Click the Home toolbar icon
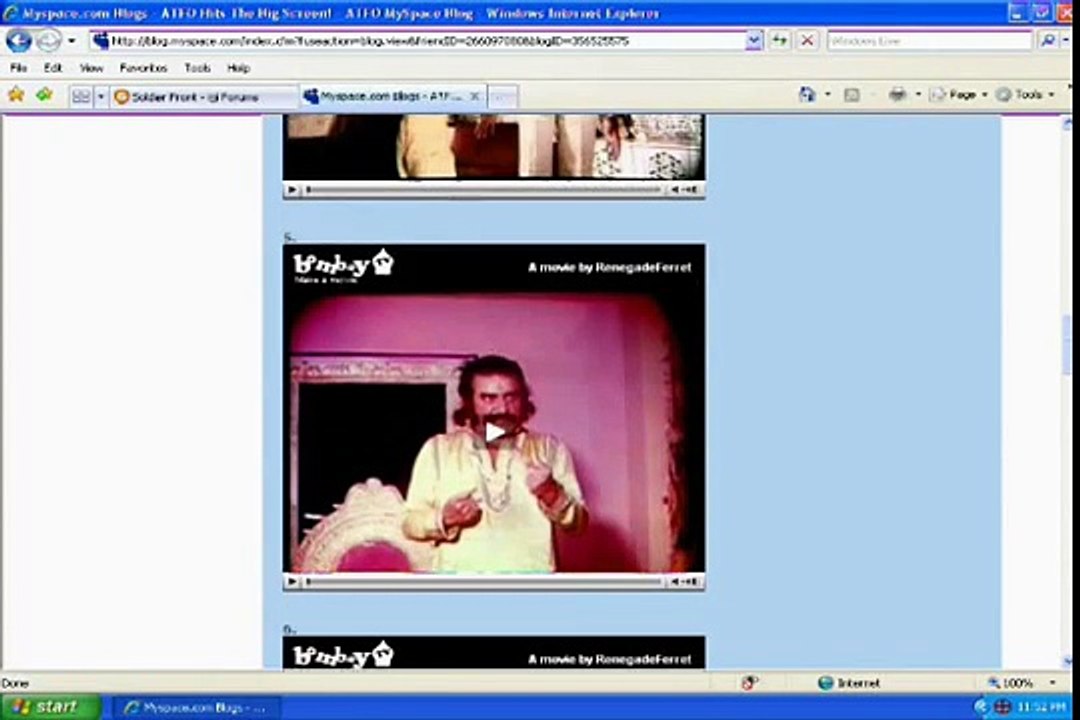1080x720 pixels. 807,94
